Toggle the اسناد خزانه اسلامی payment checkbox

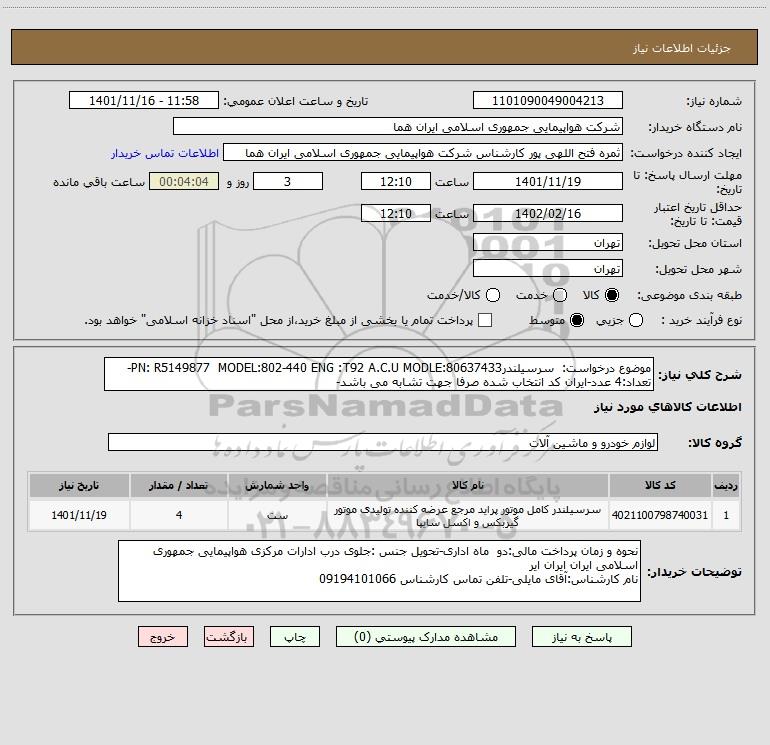pos(485,320)
